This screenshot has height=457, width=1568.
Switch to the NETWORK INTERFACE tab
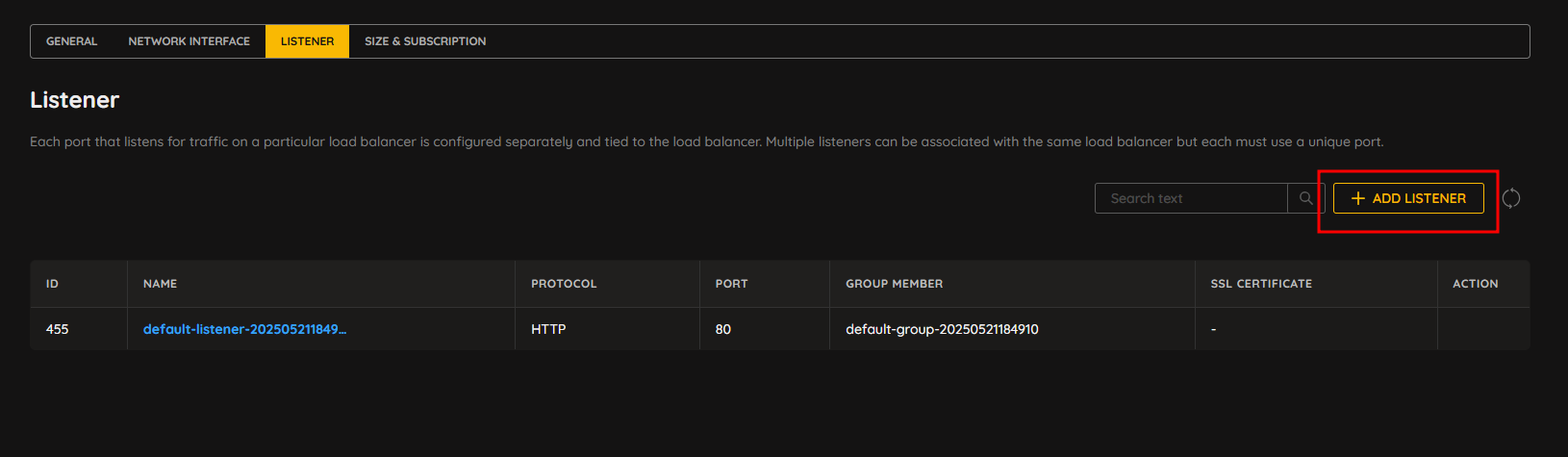pos(190,41)
